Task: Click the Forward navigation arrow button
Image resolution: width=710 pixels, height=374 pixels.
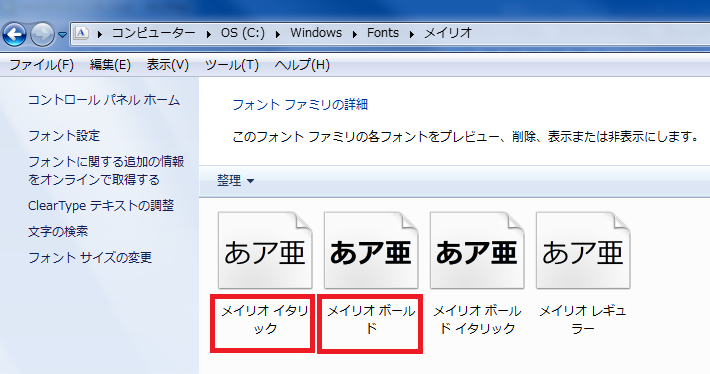Action: (43, 34)
